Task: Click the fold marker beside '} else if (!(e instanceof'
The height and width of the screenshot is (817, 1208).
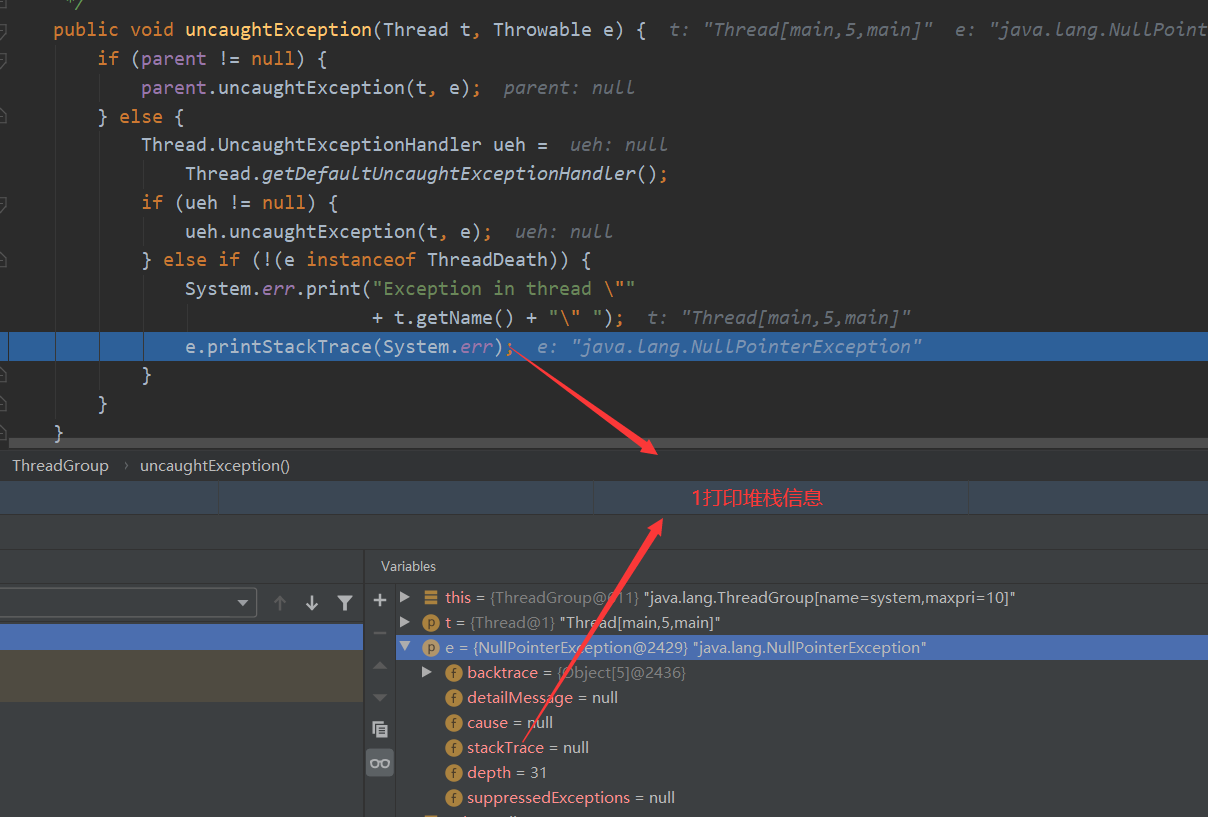Action: [x=3, y=260]
